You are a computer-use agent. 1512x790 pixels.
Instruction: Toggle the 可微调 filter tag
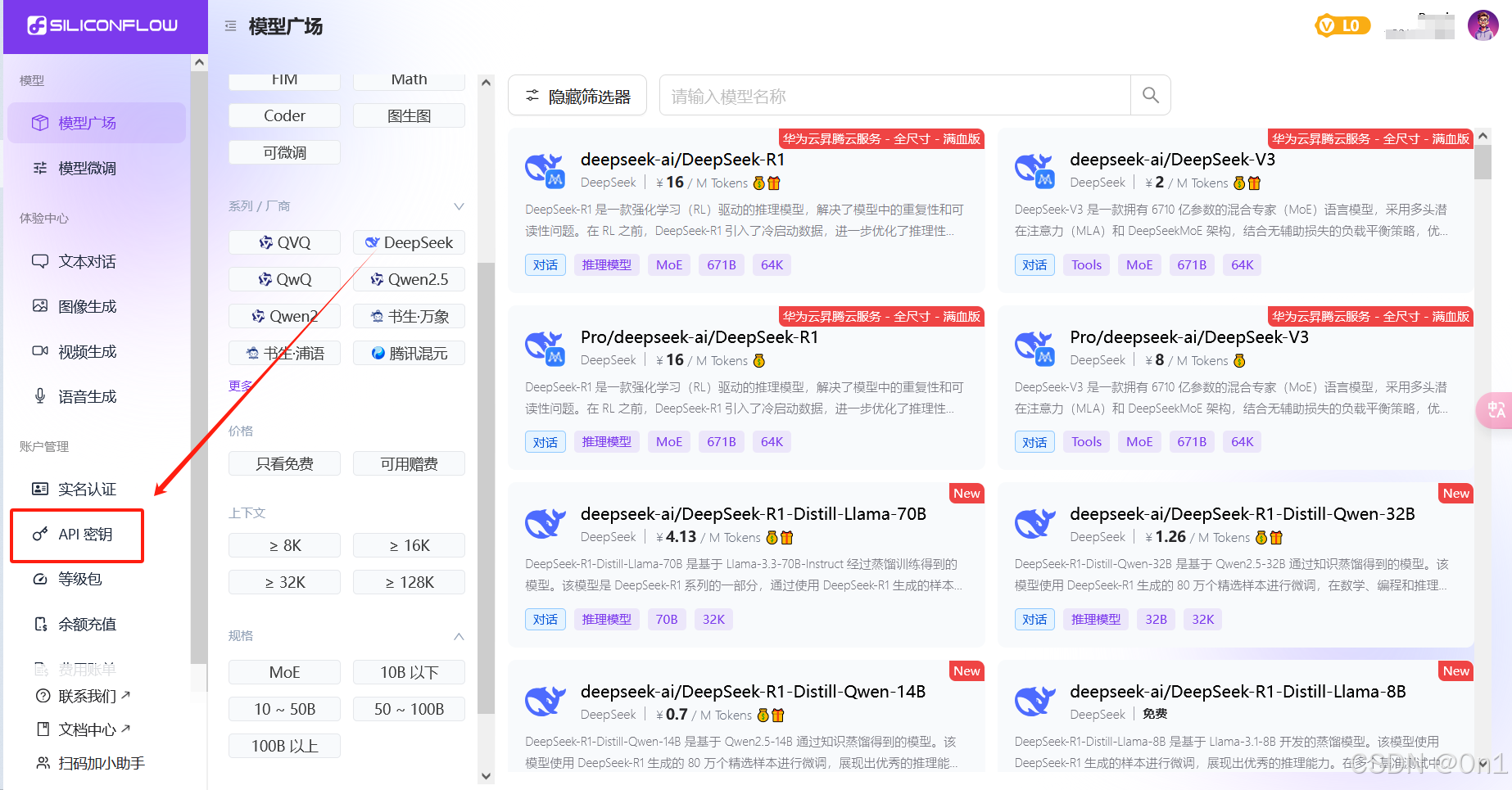(284, 152)
